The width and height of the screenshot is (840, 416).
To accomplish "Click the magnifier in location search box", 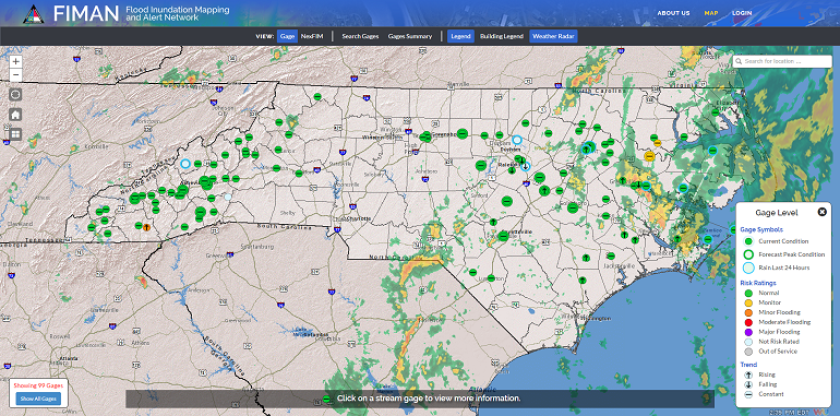I will tap(739, 62).
